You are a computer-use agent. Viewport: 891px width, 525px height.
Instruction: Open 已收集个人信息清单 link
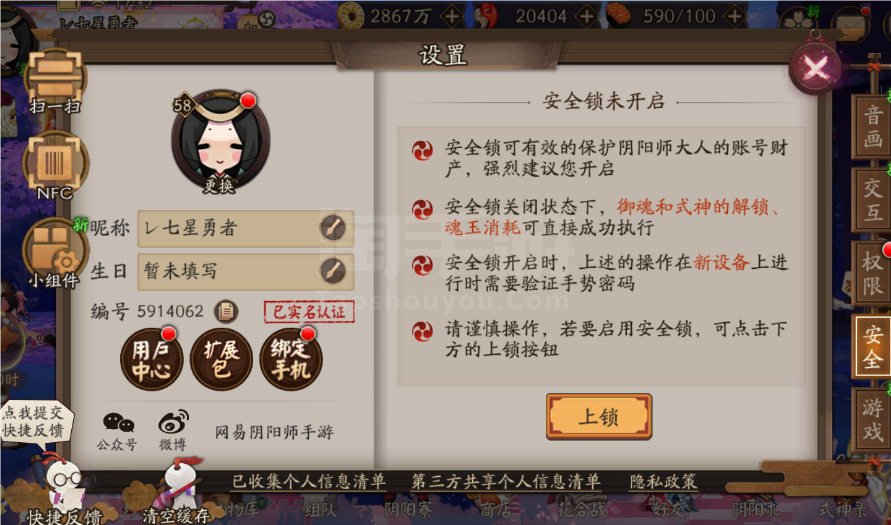309,482
